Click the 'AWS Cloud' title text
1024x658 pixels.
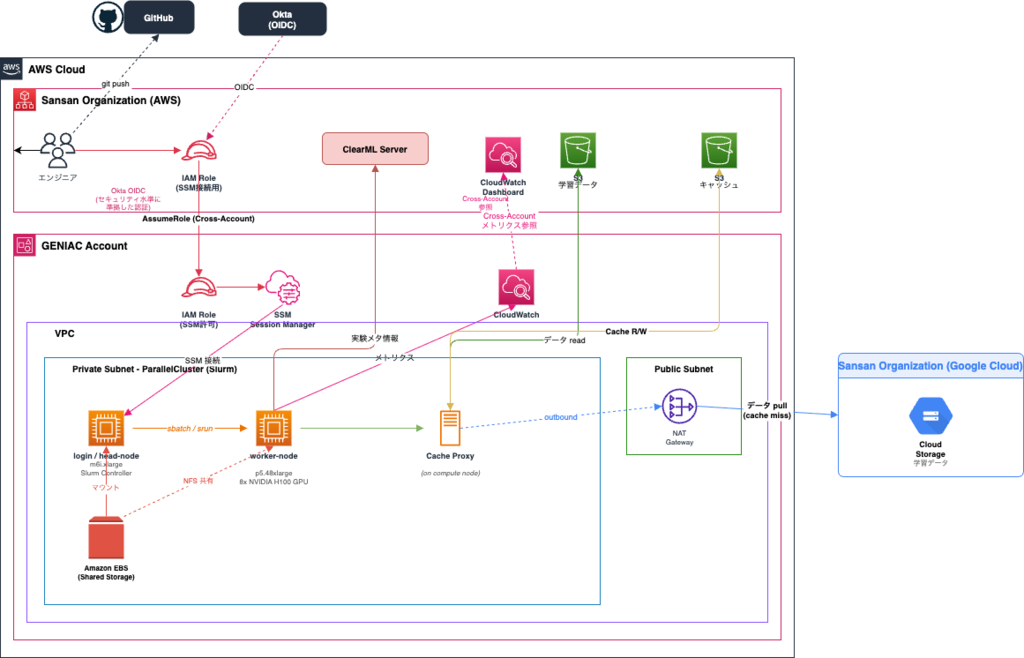pos(57,69)
